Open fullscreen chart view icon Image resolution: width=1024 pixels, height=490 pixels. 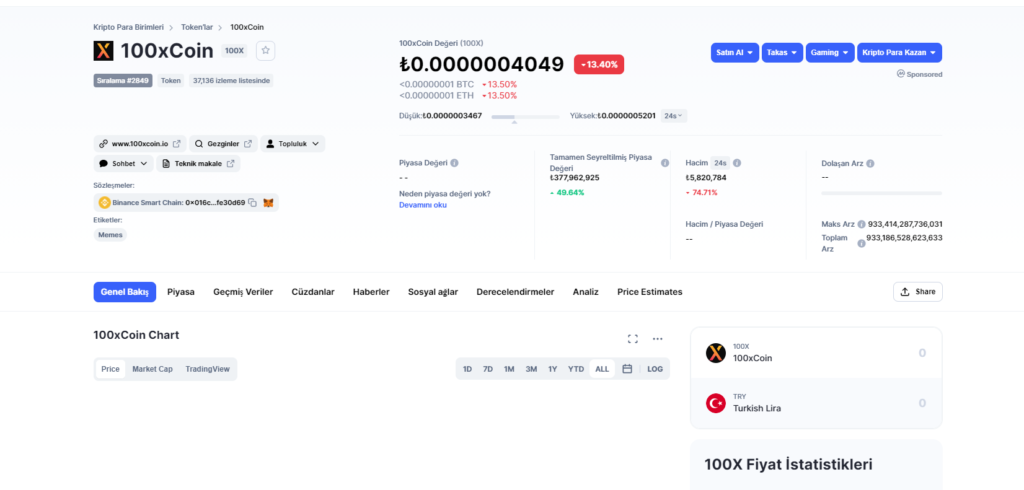[x=632, y=338]
